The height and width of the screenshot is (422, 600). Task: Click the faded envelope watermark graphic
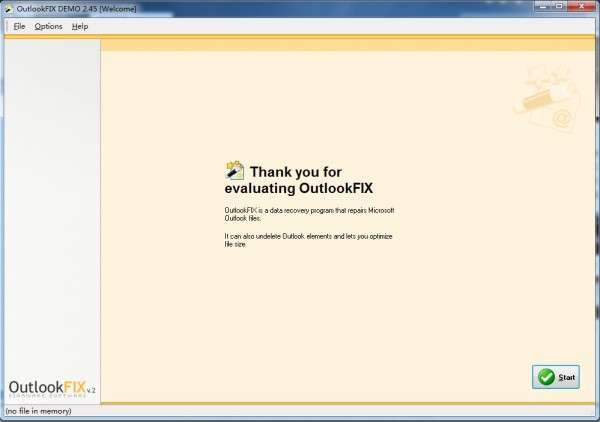click(x=548, y=99)
